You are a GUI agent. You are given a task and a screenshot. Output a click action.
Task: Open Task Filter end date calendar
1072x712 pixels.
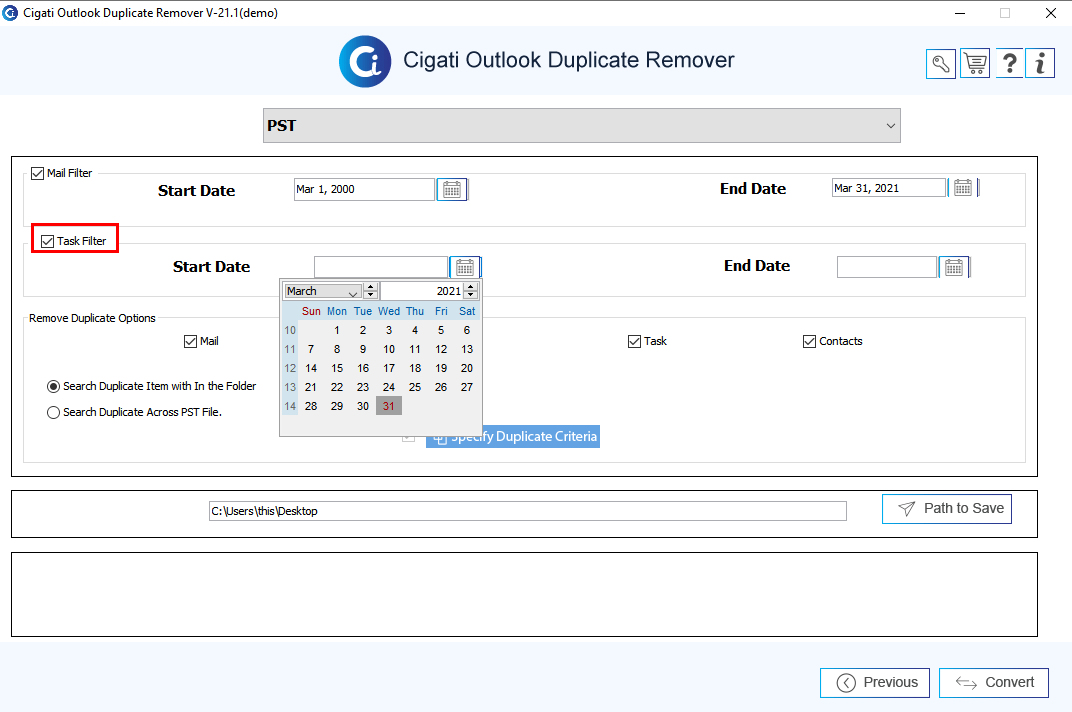point(954,267)
